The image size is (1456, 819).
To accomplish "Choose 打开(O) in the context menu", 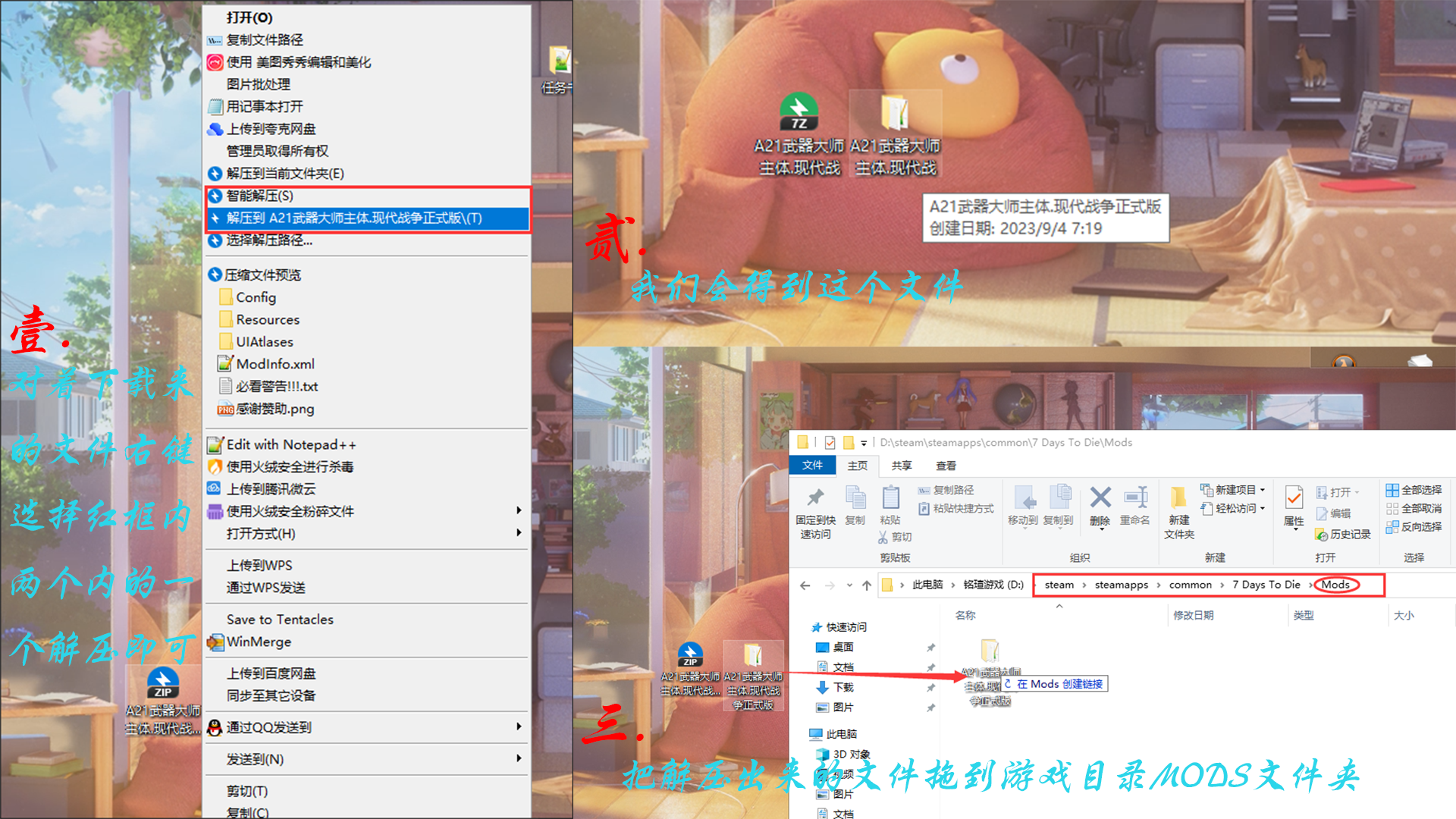I will point(367,17).
